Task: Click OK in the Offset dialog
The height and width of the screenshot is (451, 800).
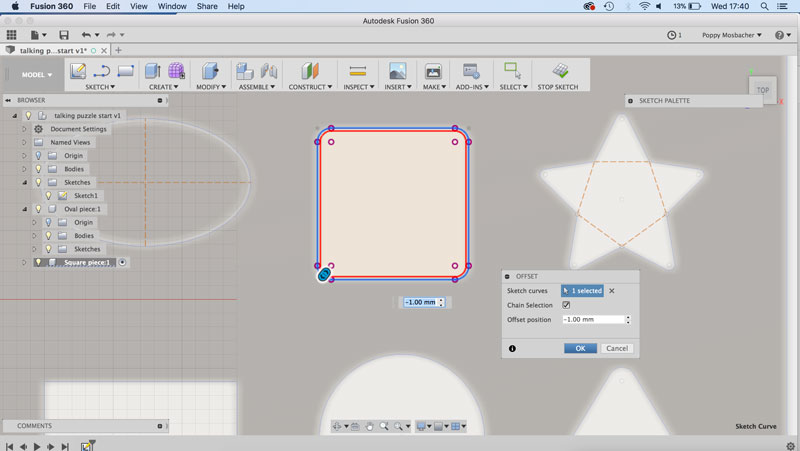Action: [x=580, y=348]
